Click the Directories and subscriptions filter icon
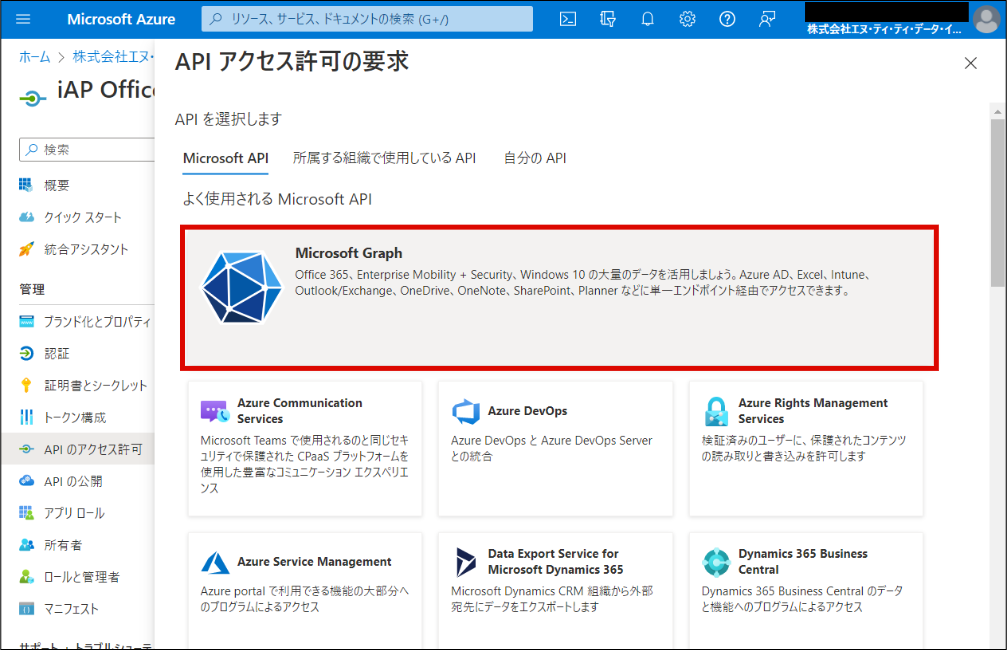 point(607,19)
